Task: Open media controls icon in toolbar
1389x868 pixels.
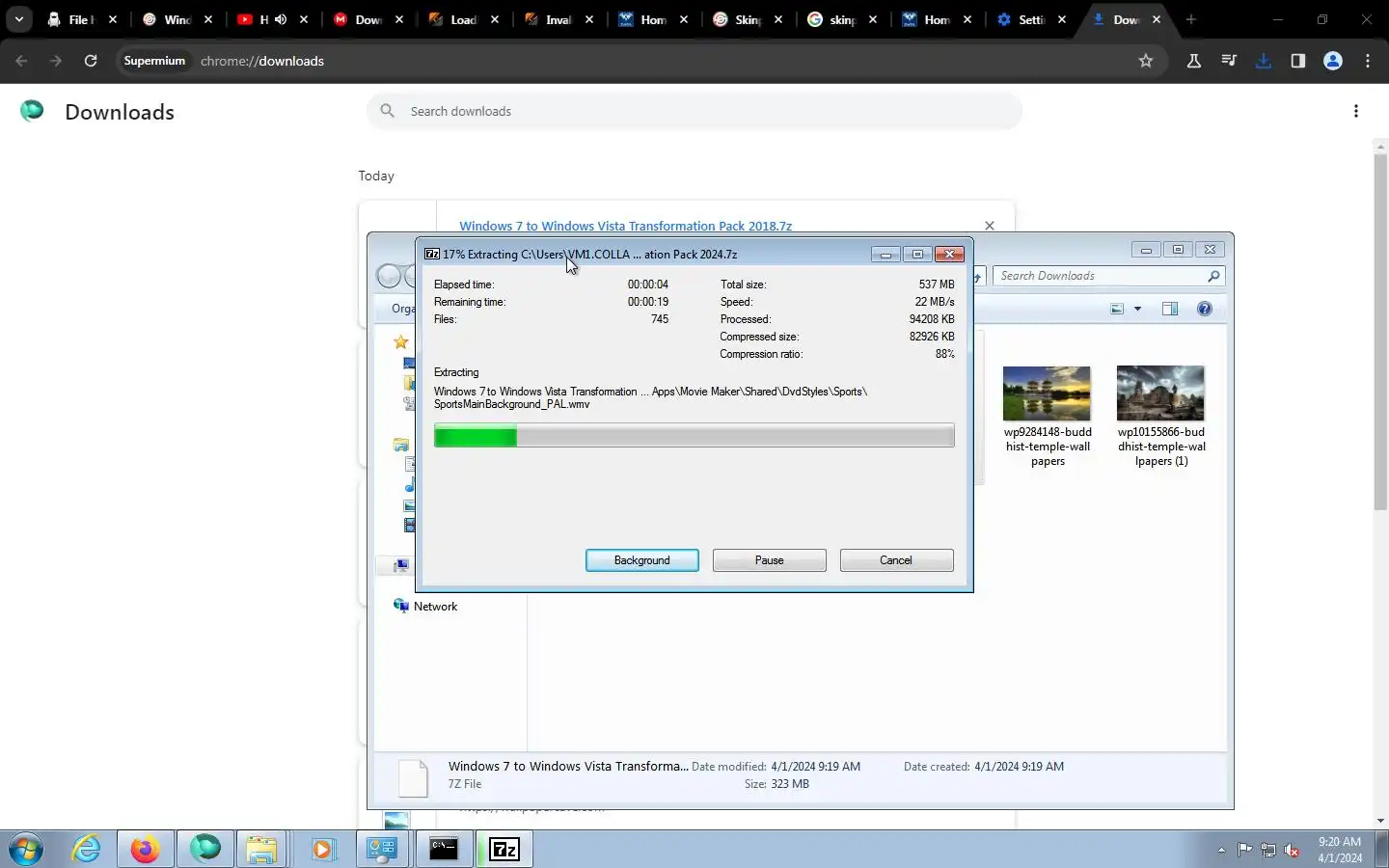Action: point(1229,61)
